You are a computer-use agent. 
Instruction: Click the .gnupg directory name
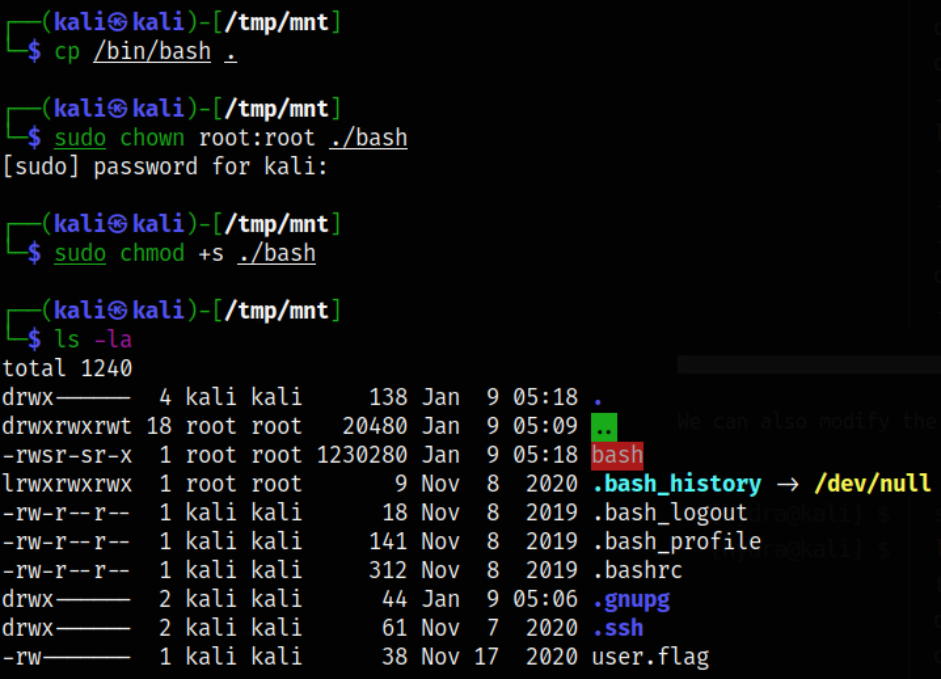(631, 599)
